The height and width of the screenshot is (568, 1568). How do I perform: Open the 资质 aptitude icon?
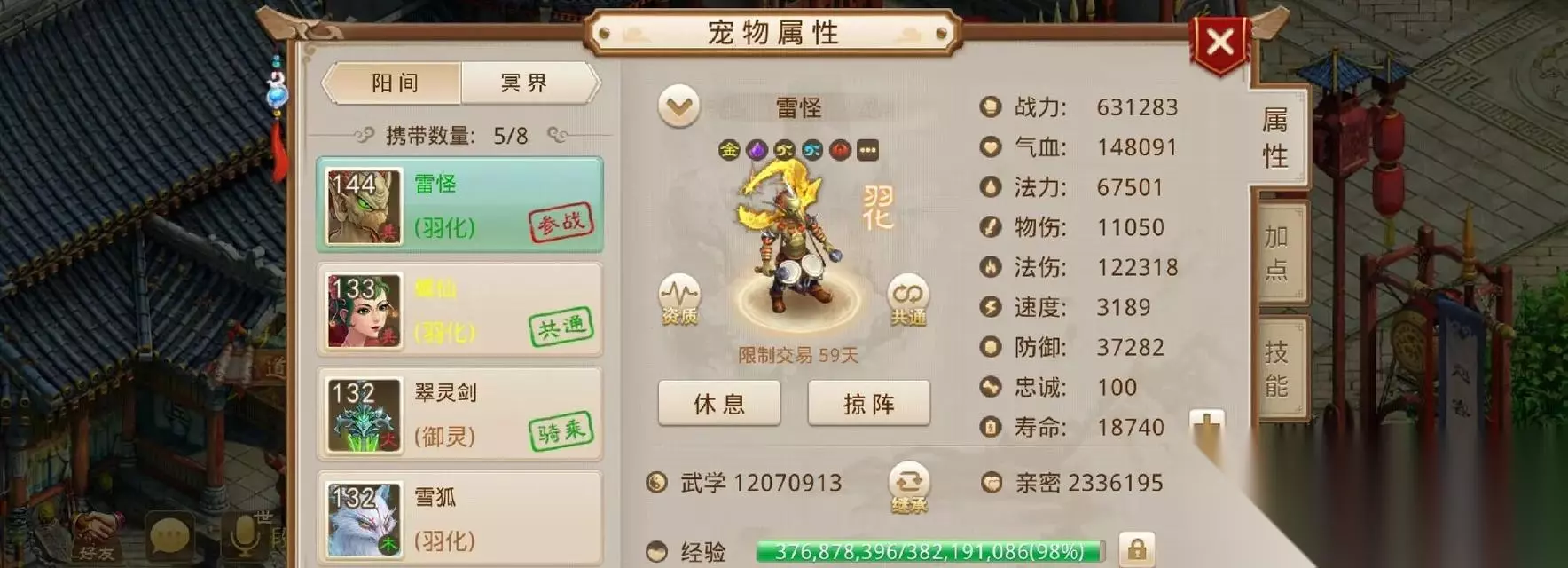[679, 299]
